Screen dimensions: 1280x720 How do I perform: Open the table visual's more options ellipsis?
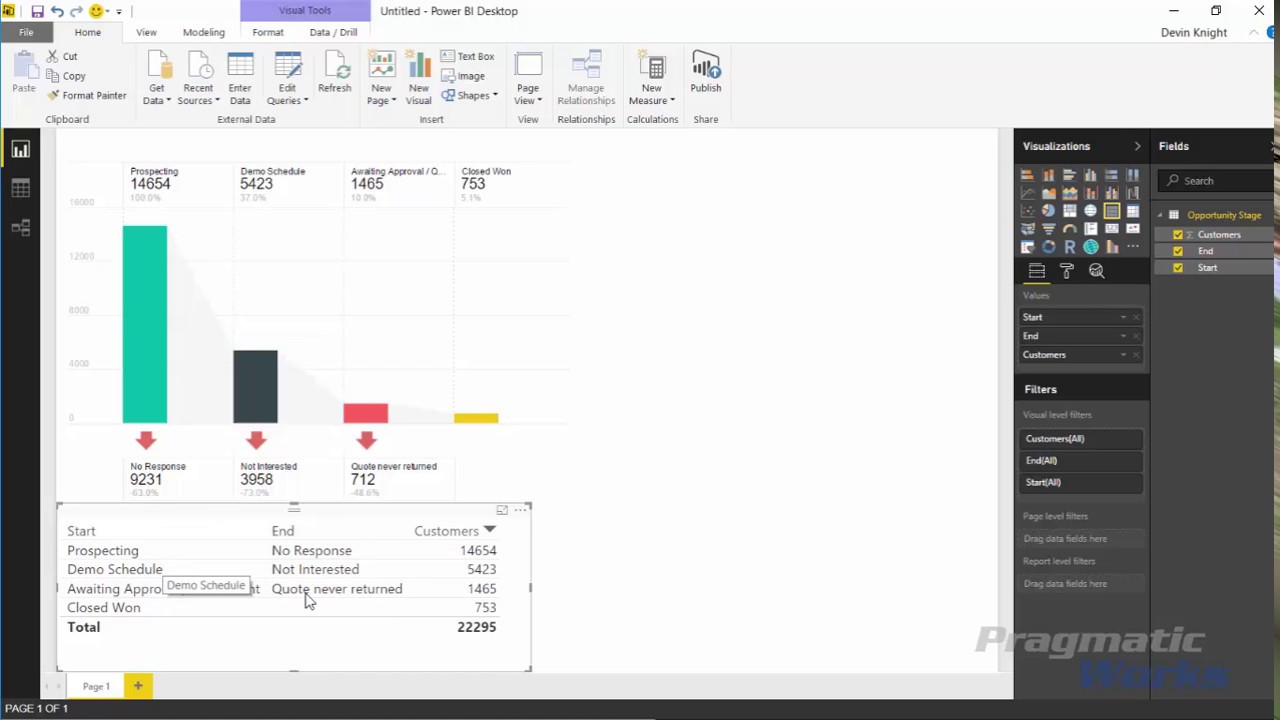click(x=520, y=510)
